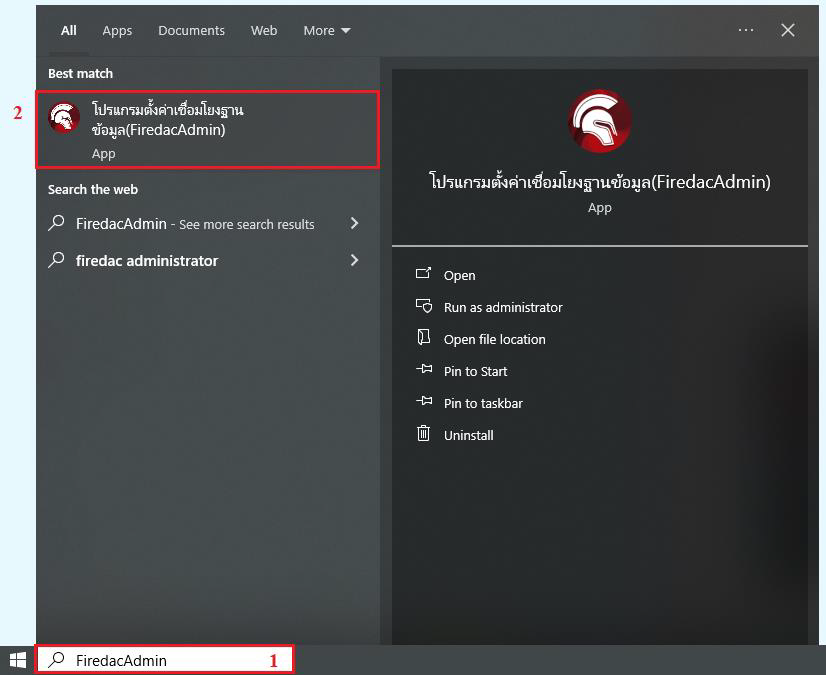Select the Web search tab
826x675 pixels.
point(264,31)
